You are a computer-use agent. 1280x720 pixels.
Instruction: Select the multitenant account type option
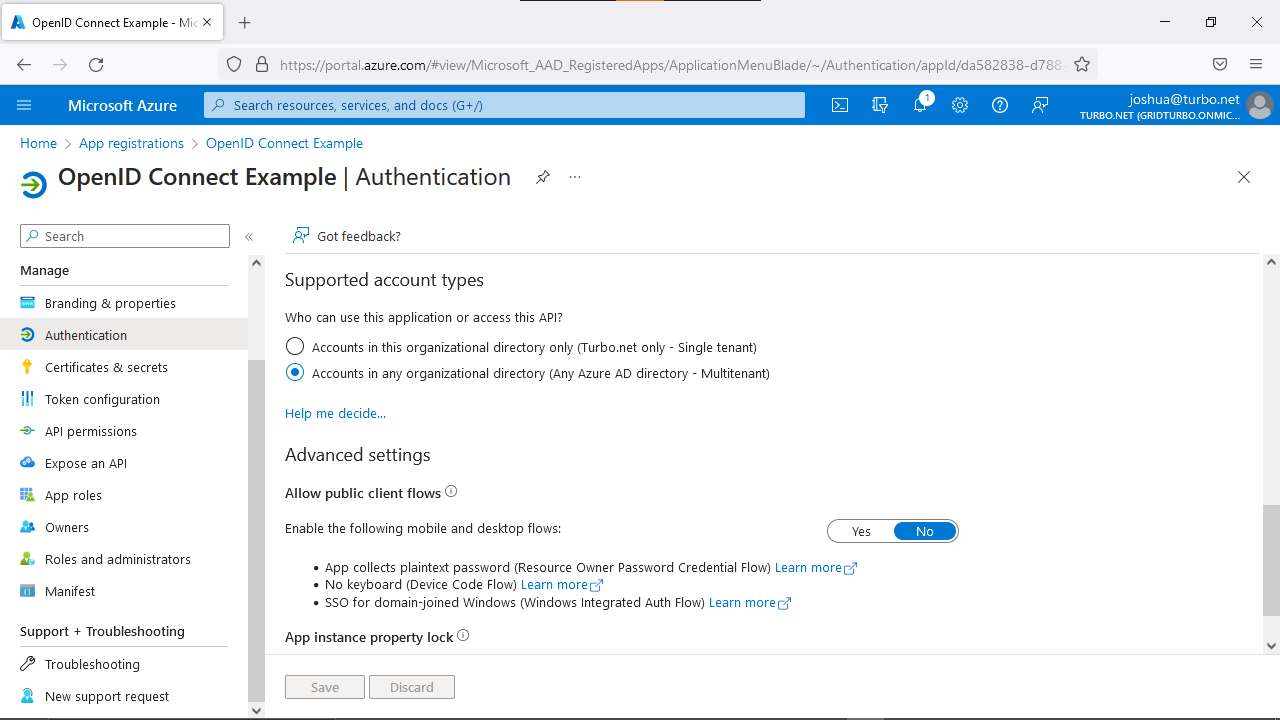[295, 372]
